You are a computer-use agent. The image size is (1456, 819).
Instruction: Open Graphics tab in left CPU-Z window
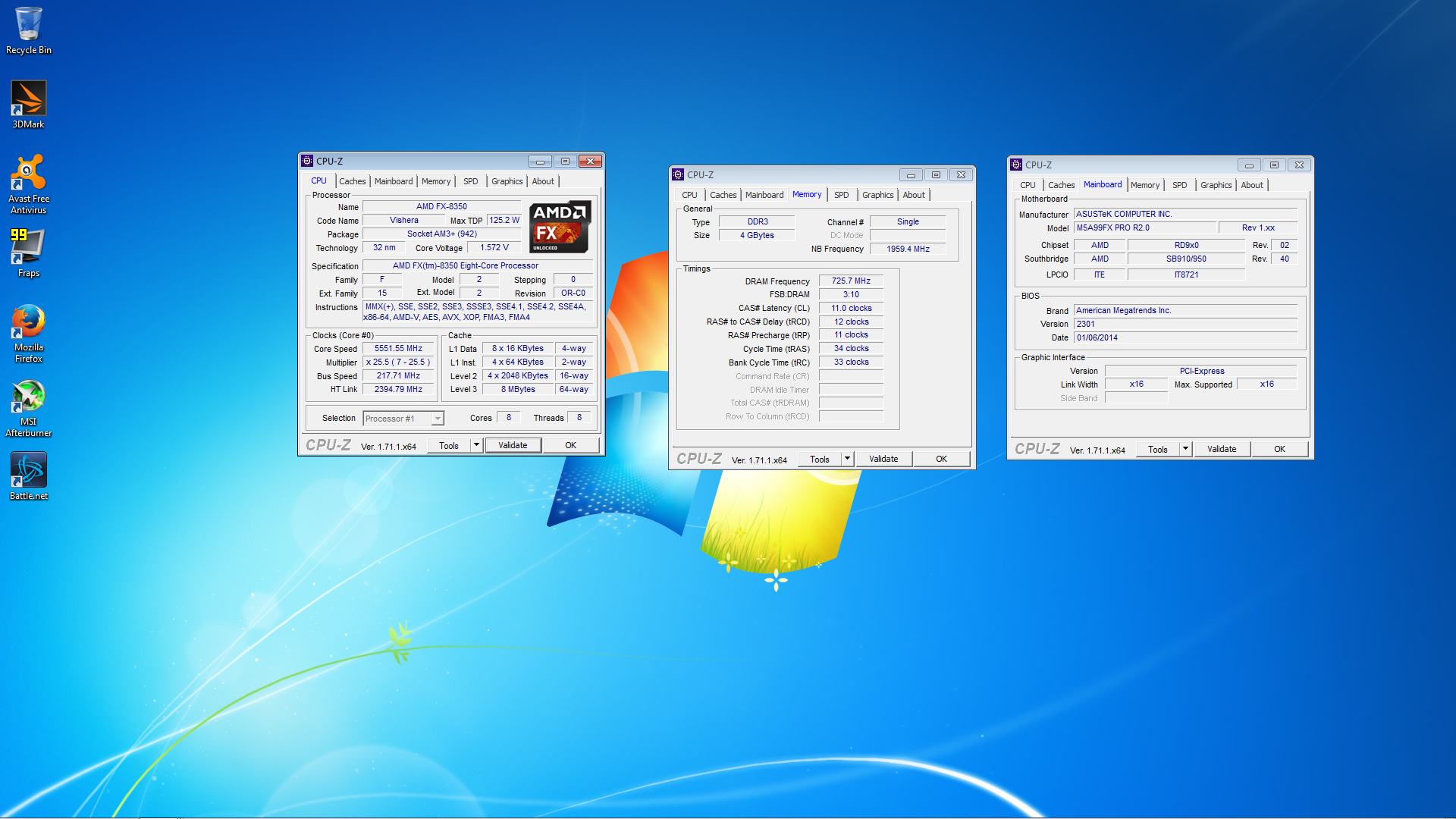click(507, 181)
